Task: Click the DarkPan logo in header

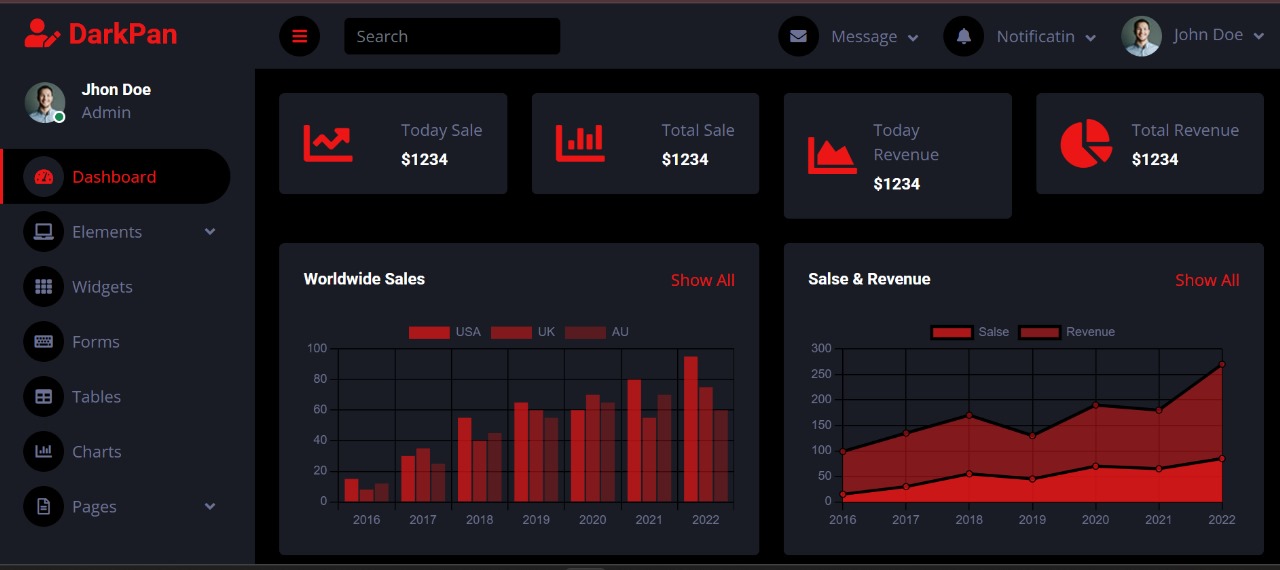Action: [x=101, y=34]
